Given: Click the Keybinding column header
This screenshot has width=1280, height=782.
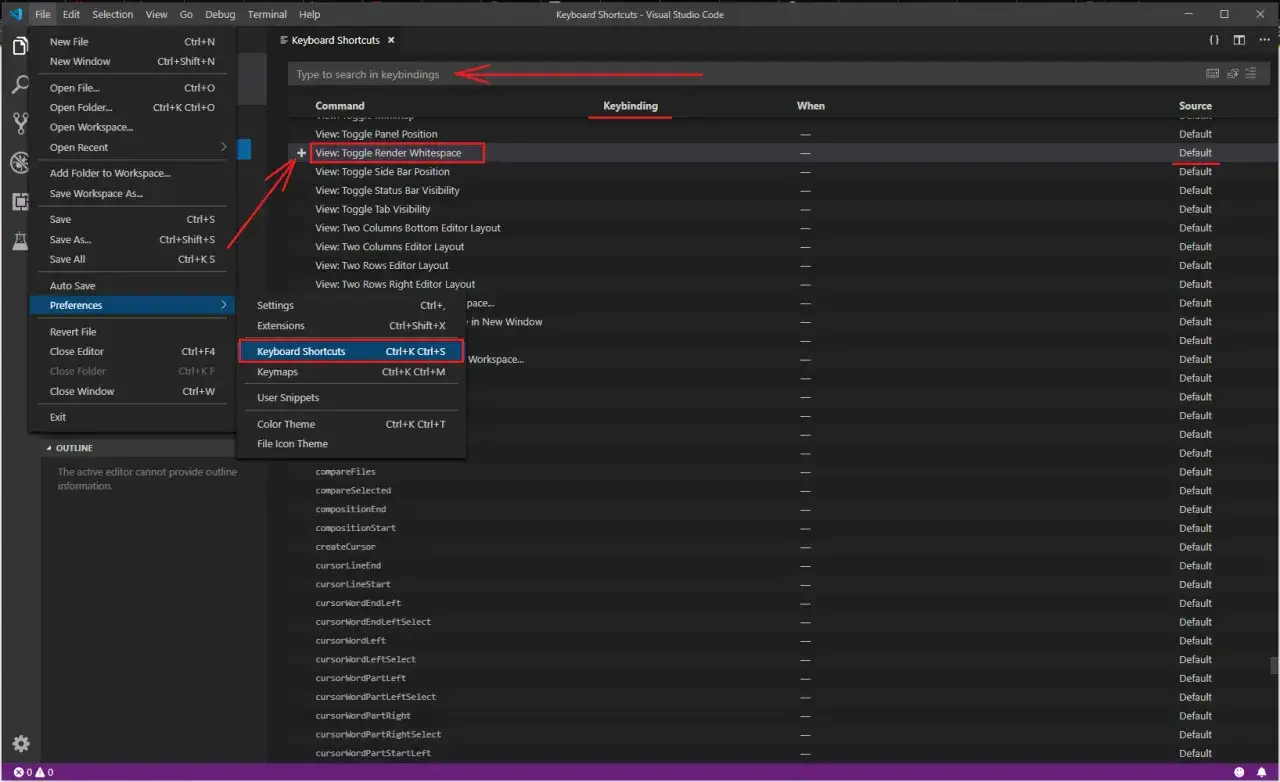Looking at the screenshot, I should pos(630,106).
